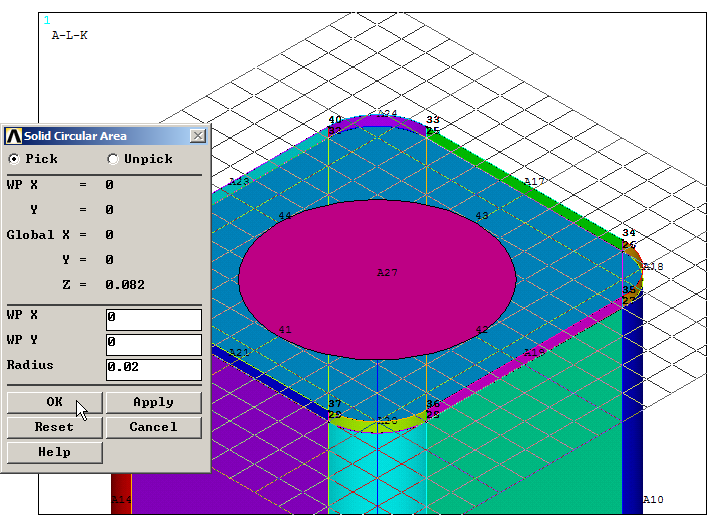Confirm with the OK button
This screenshot has width=720, height=528.
click(55, 402)
